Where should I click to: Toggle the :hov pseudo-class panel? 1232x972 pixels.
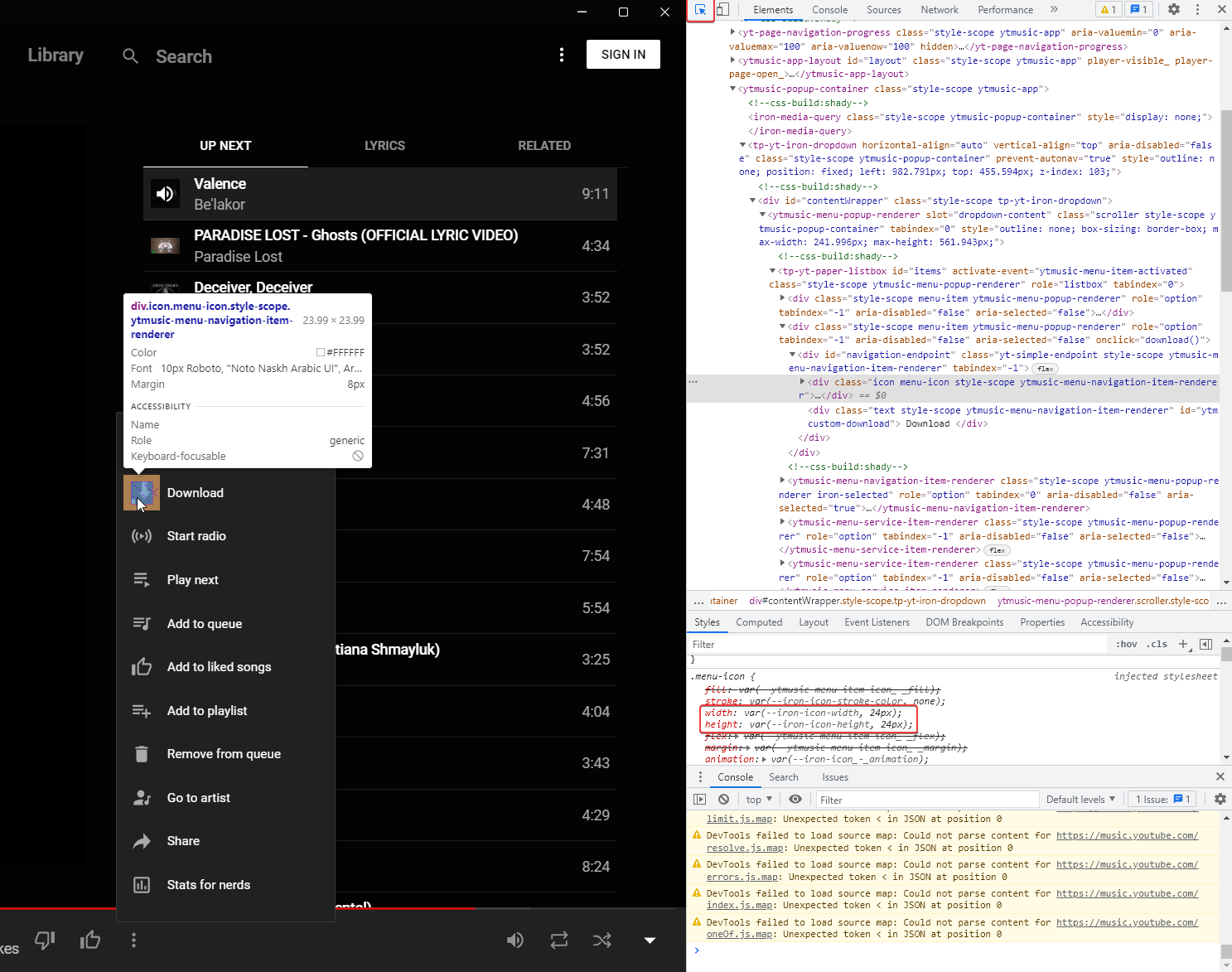click(1127, 644)
